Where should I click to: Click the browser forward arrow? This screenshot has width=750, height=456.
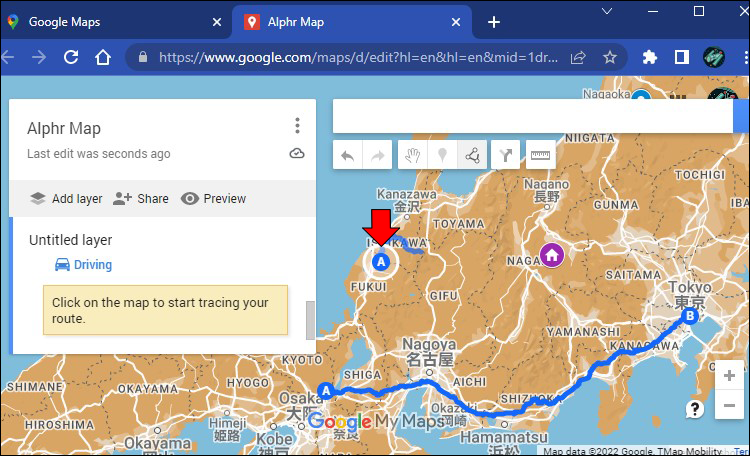pyautogui.click(x=39, y=57)
